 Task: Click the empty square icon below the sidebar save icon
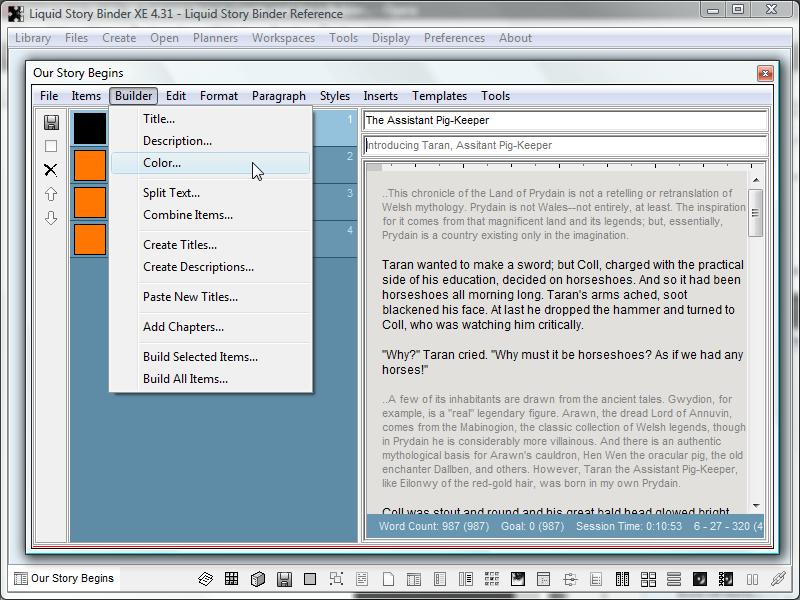click(x=51, y=146)
